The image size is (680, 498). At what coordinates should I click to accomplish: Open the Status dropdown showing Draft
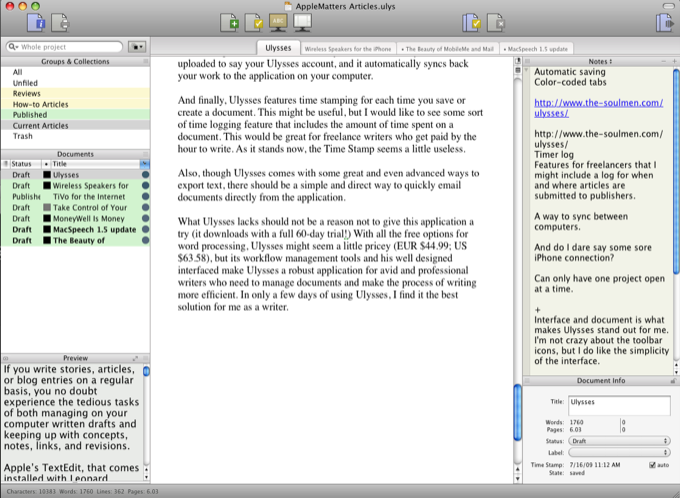coord(617,440)
